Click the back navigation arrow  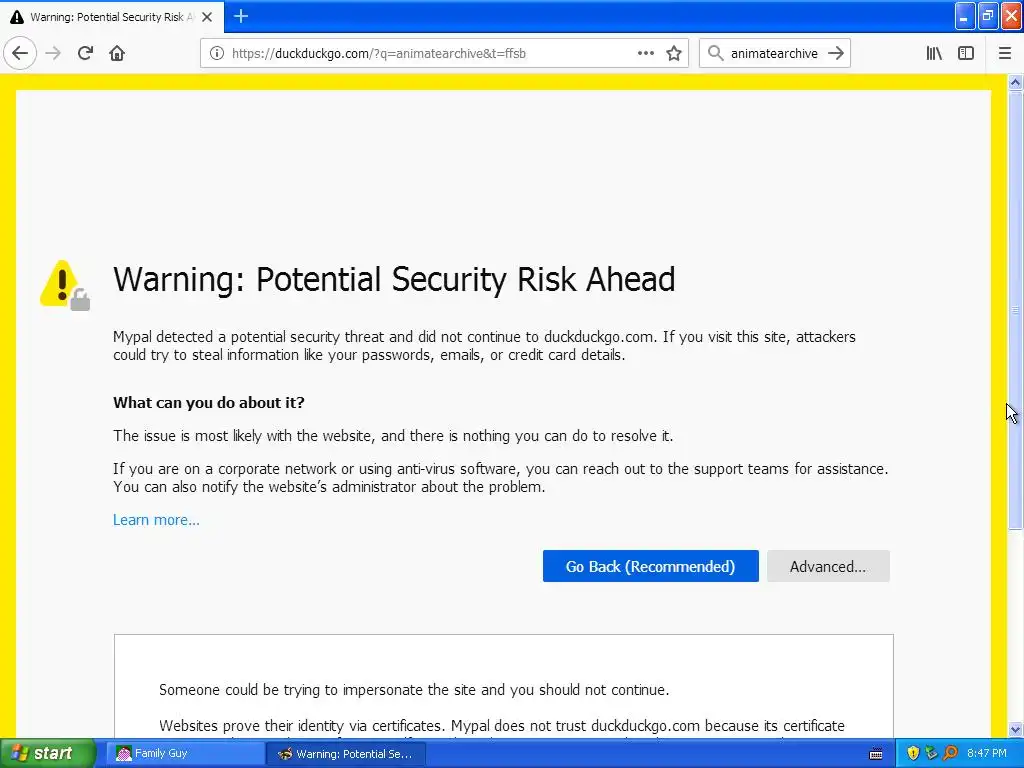point(20,53)
